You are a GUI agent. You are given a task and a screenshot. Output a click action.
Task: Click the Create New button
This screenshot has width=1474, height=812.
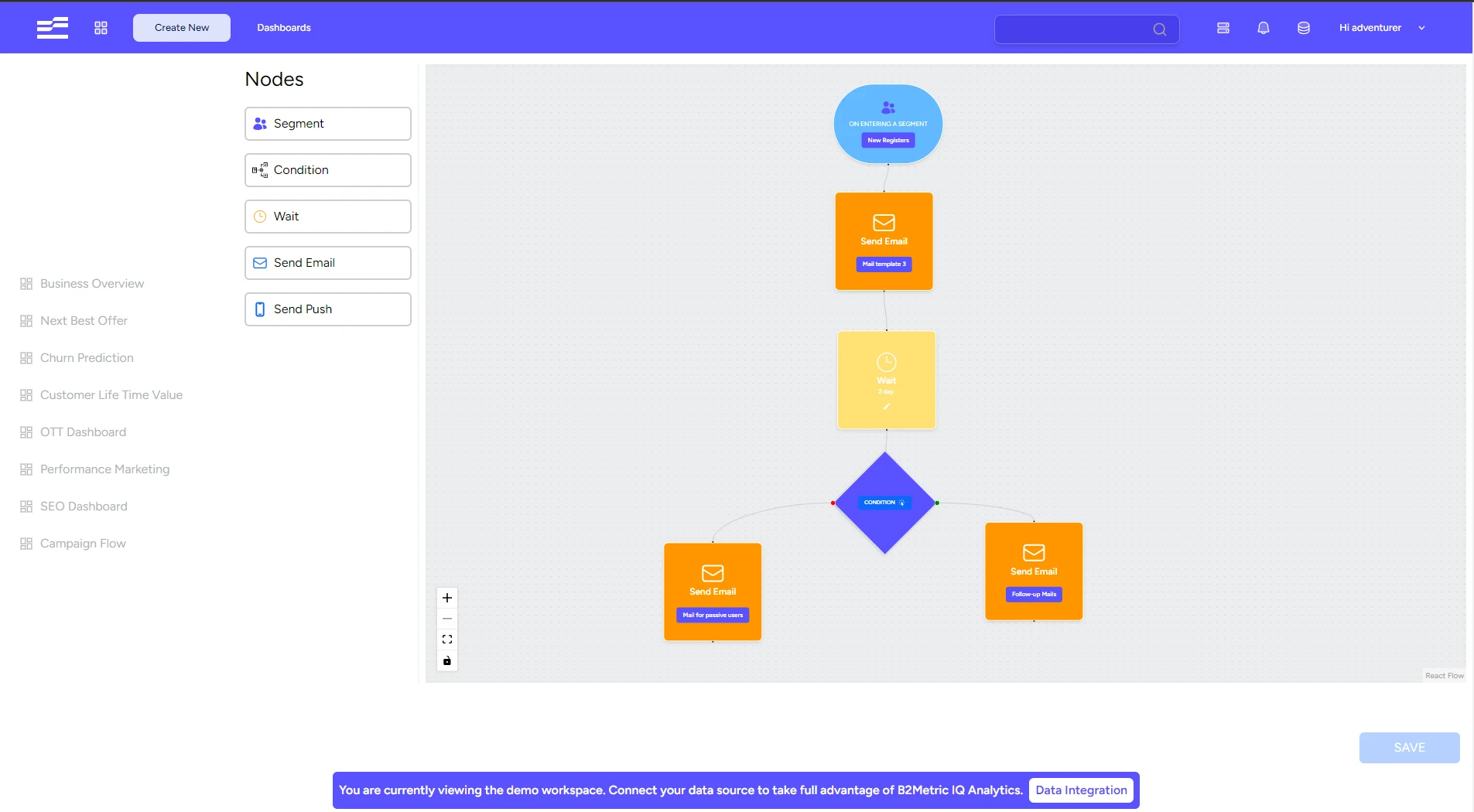pyautogui.click(x=182, y=28)
